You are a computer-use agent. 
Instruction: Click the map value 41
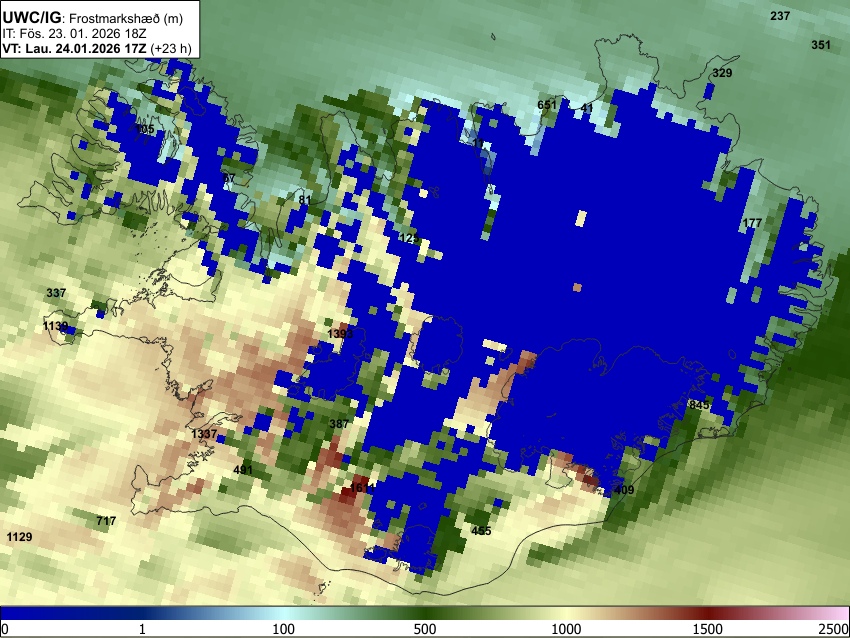[587, 108]
